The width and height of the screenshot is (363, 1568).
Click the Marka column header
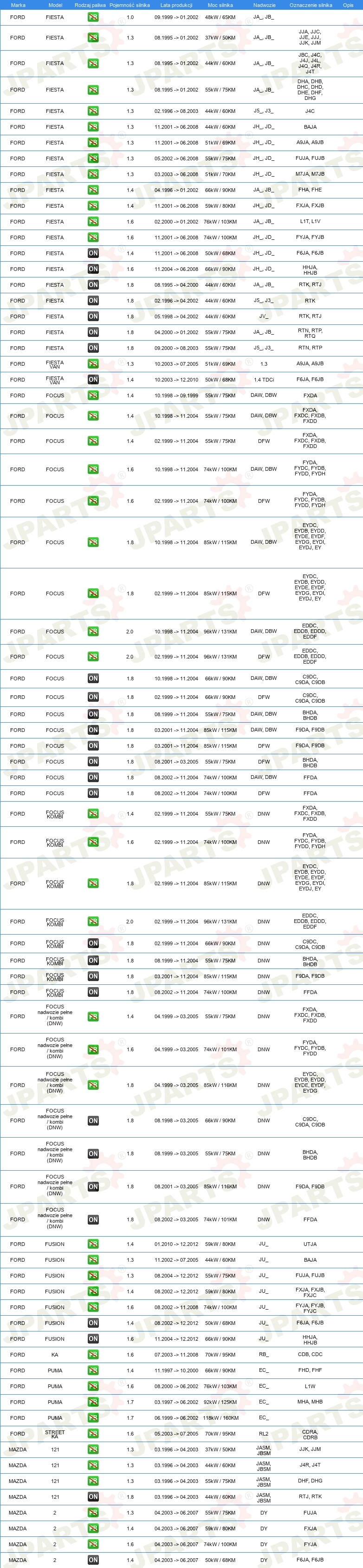point(18,5)
